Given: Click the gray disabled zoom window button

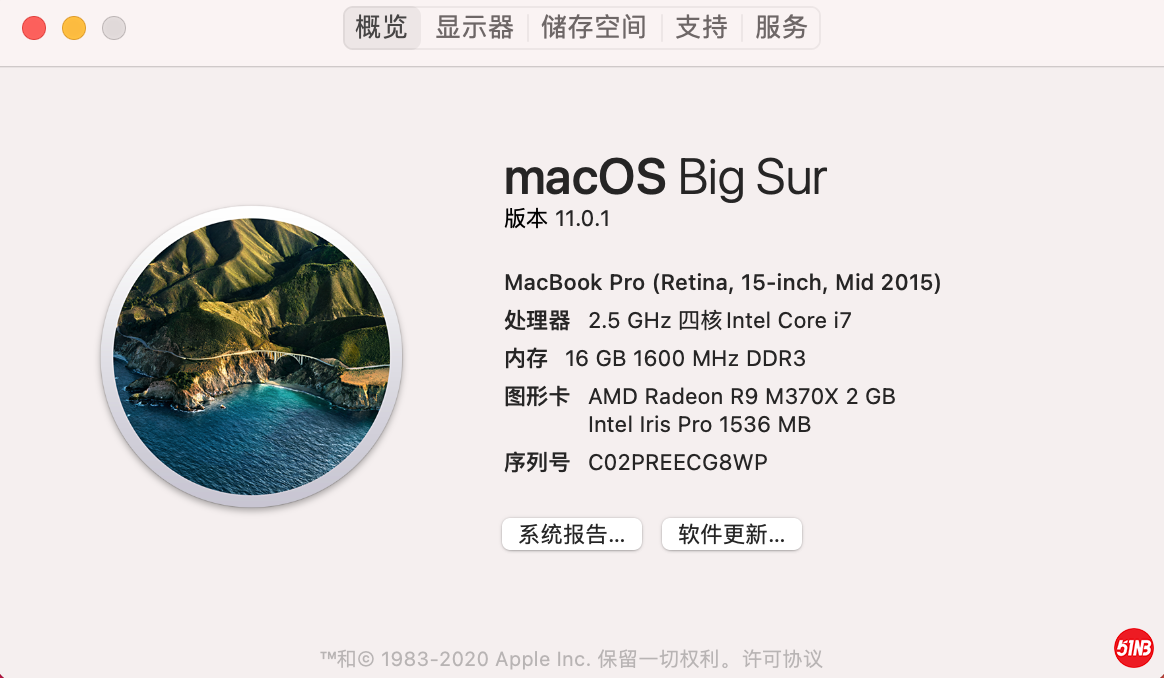Looking at the screenshot, I should tap(114, 28).
